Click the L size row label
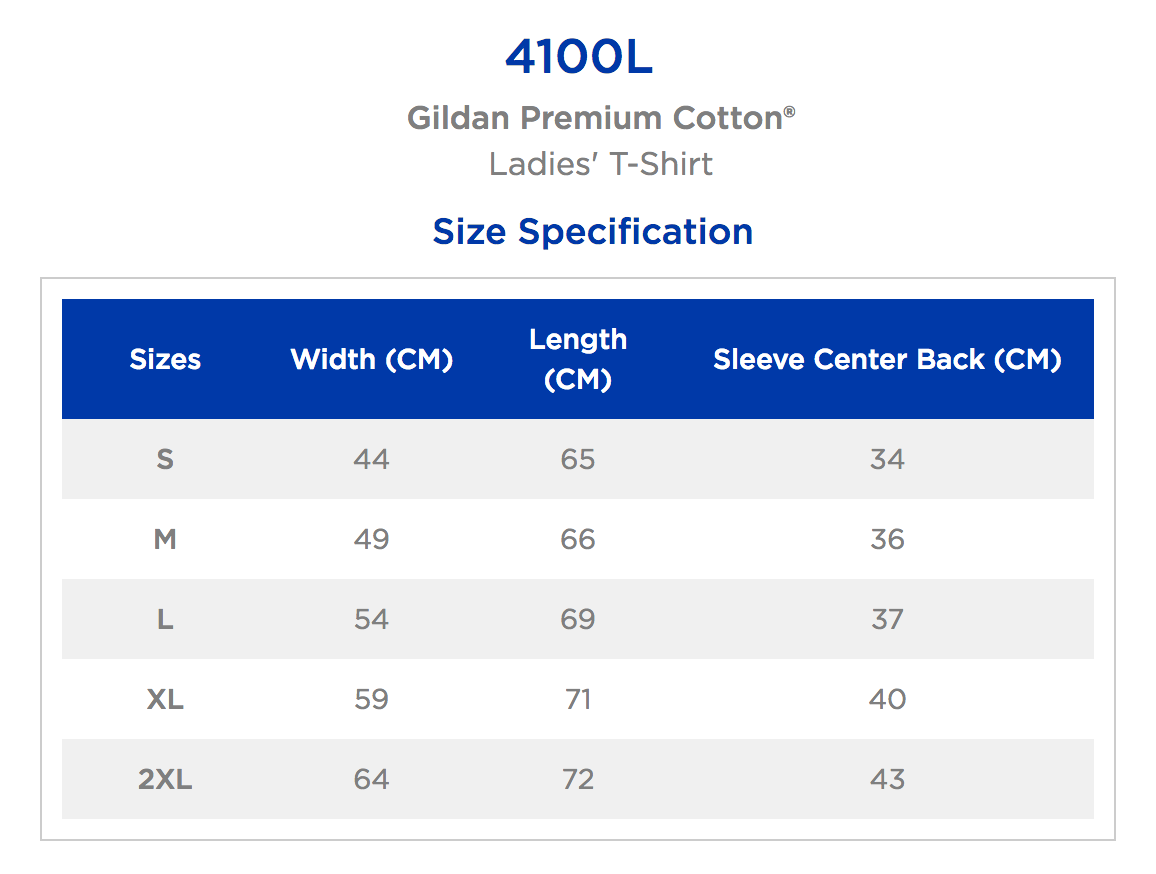 (165, 620)
